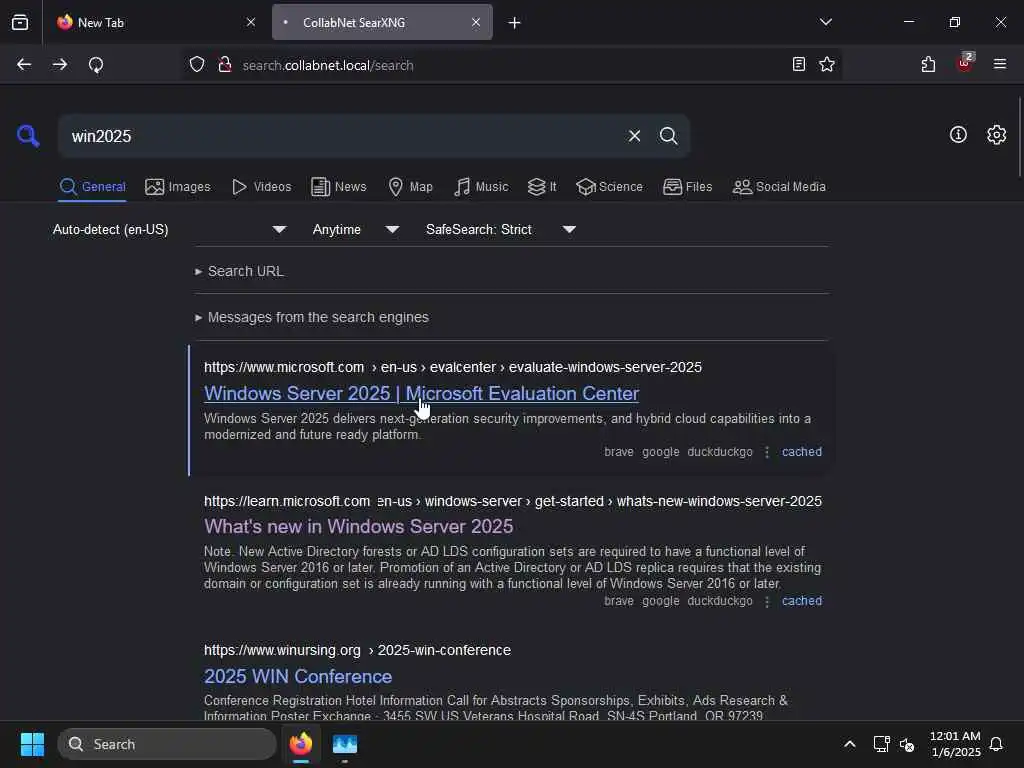Go forward one page
The height and width of the screenshot is (768, 1024).
pos(60,65)
